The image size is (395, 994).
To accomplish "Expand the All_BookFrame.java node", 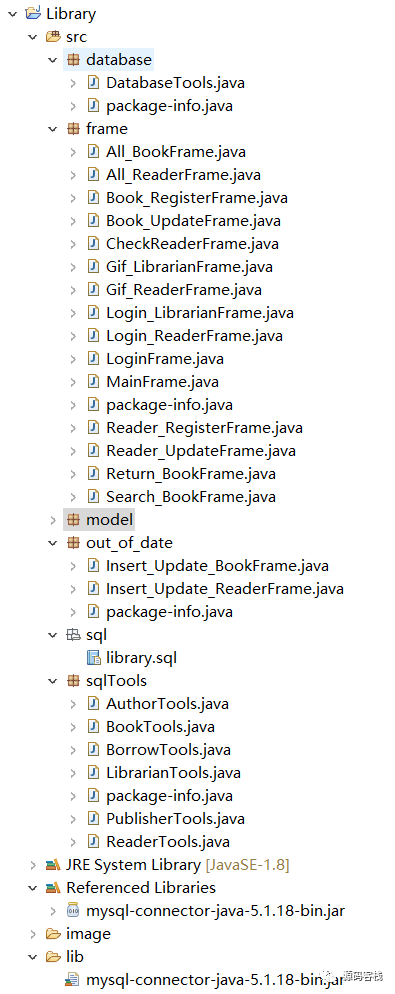I will click(74, 152).
